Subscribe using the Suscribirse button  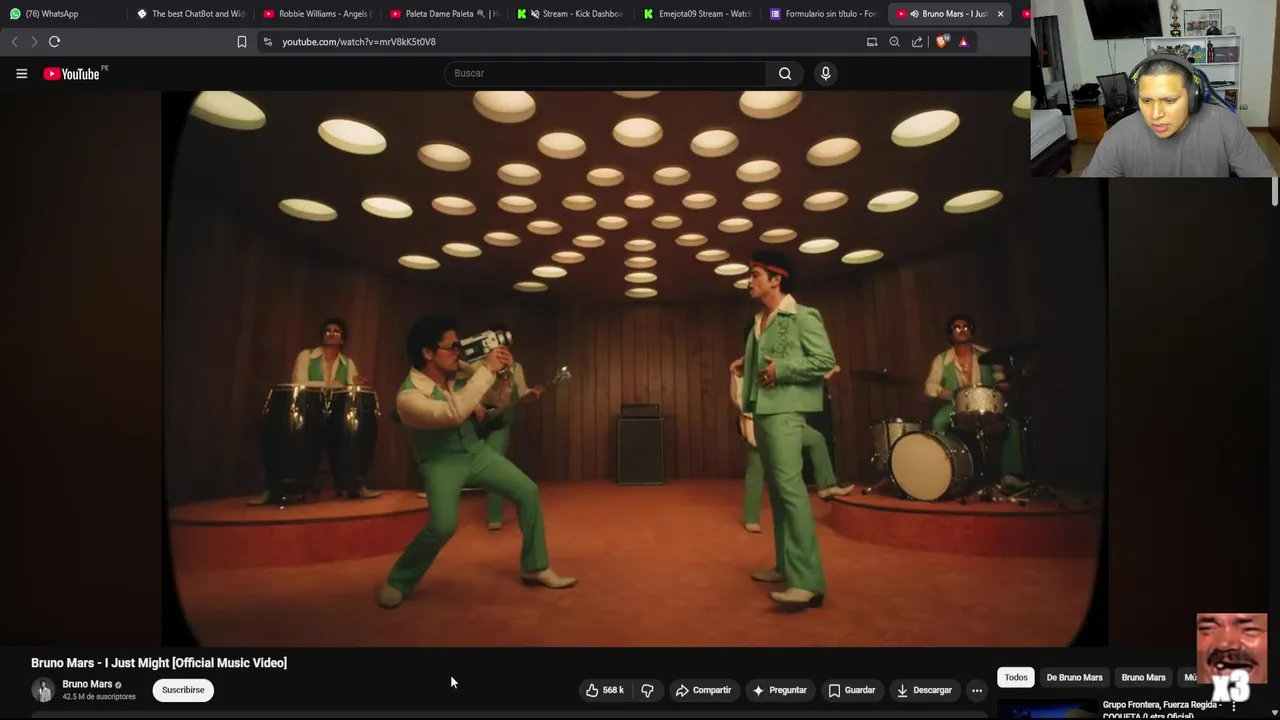[x=183, y=690]
